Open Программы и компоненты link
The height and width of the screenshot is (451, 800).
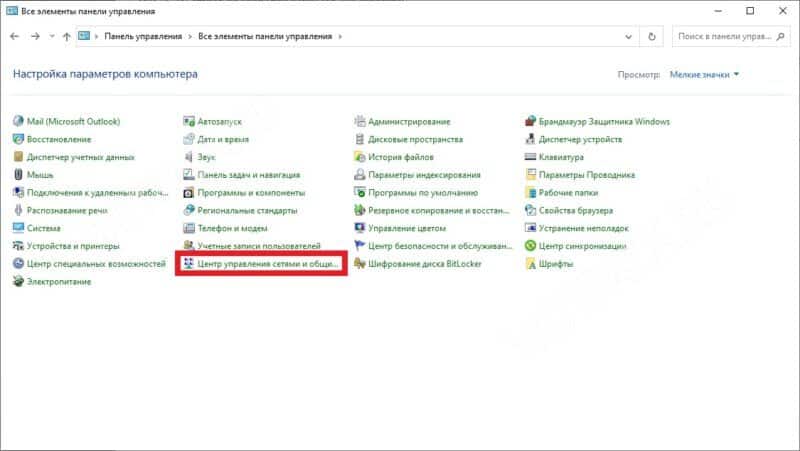point(250,193)
